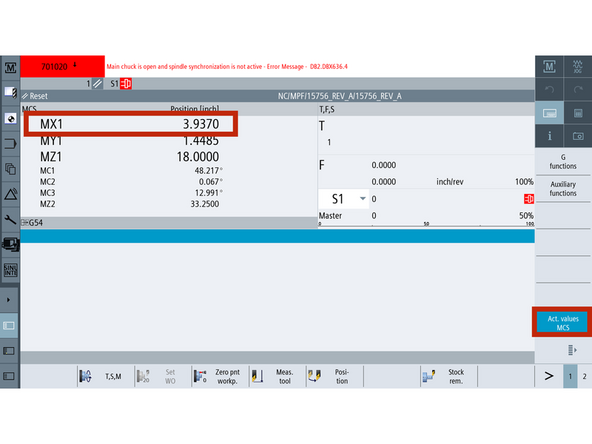Viewport: 592px width, 444px height.
Task: Open the Diagnostics triangle icon
Action: [10, 194]
